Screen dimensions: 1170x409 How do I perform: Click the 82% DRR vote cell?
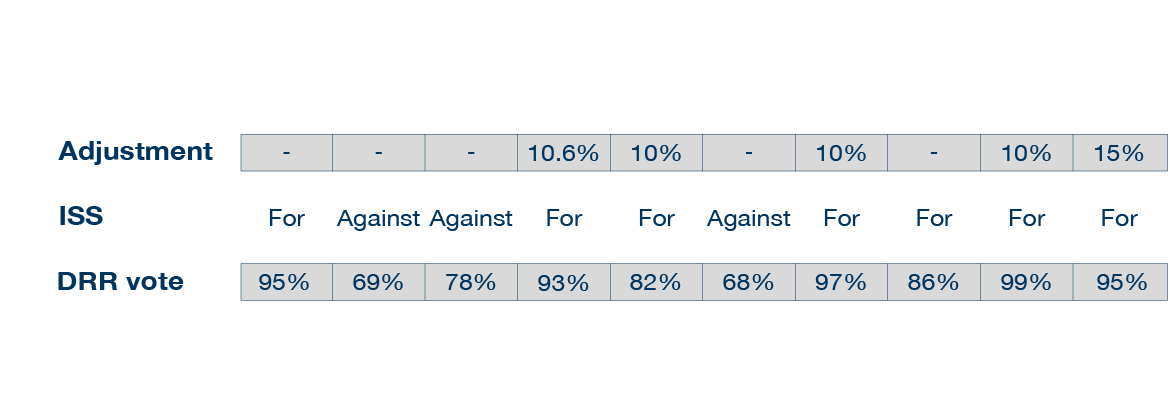[656, 282]
